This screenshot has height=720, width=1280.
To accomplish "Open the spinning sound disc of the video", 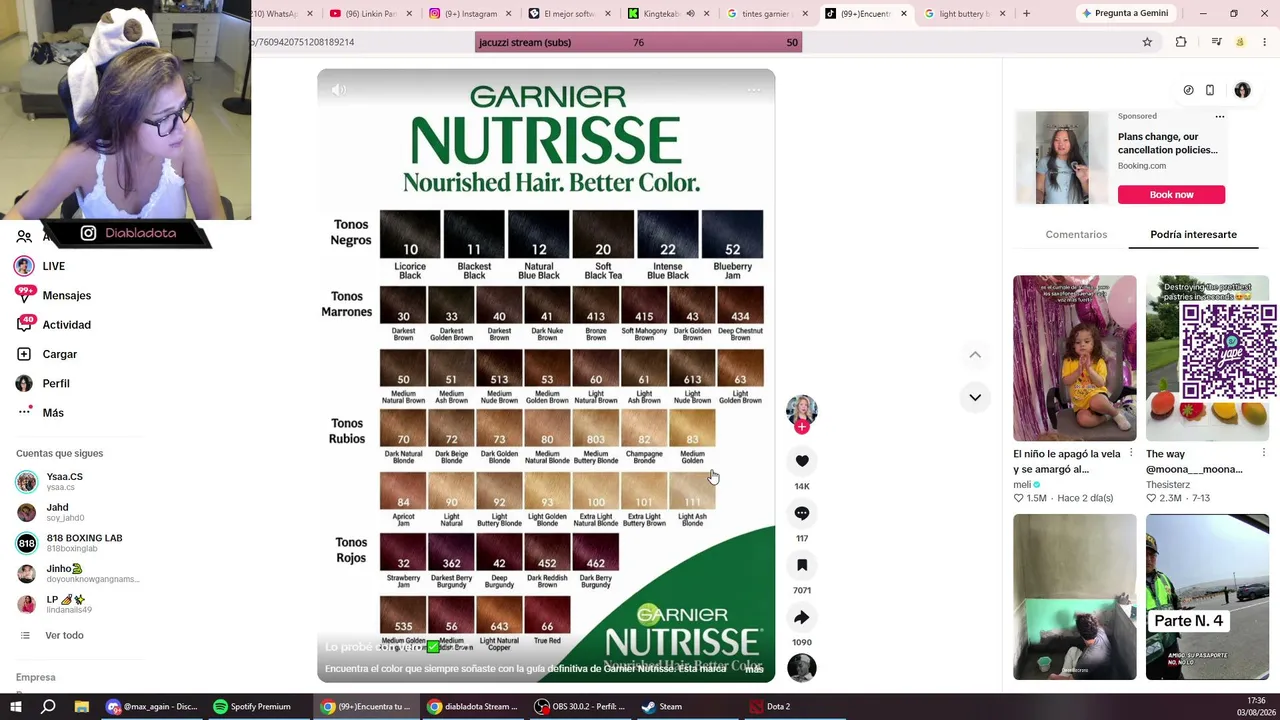I will (x=802, y=667).
